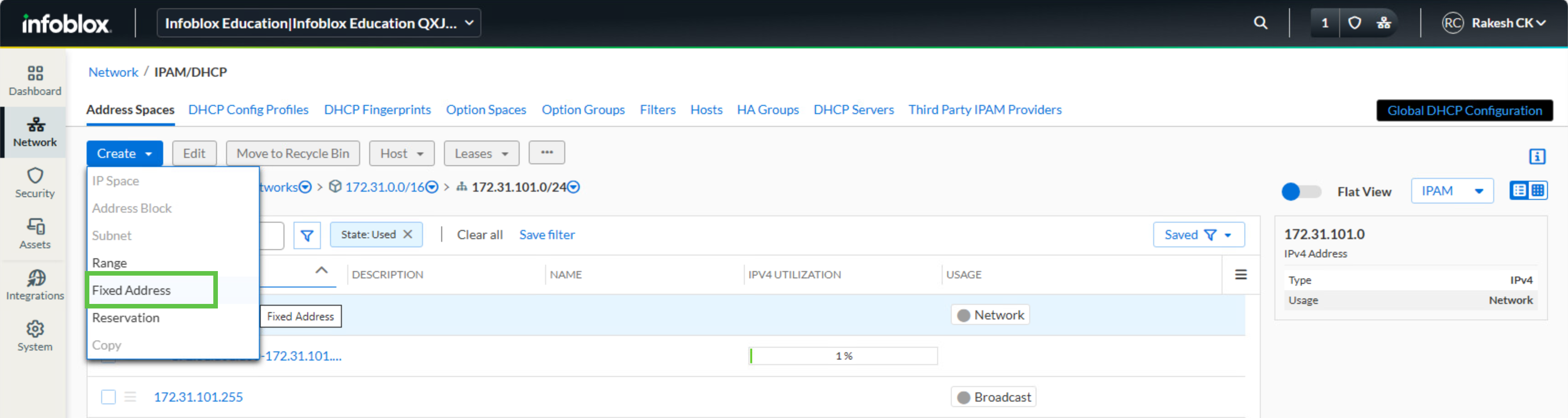Open the Rakesh CK user menu
1568x418 pixels.
(1508, 23)
